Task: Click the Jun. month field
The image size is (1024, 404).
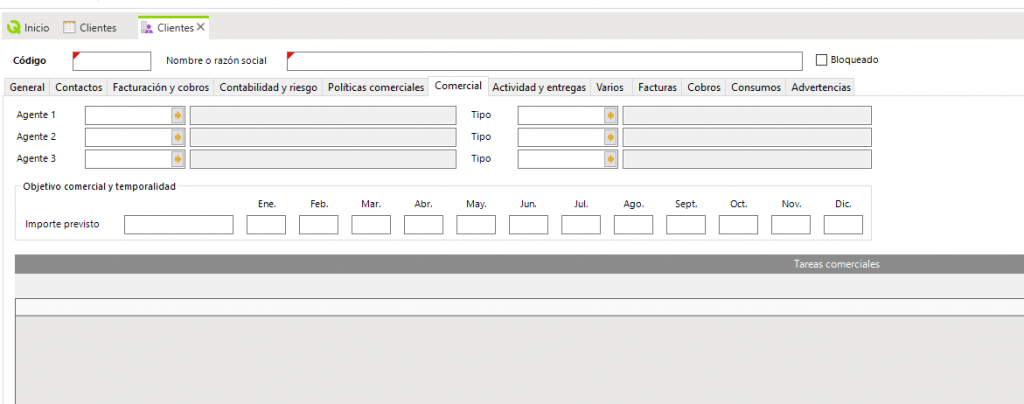Action: 528,225
